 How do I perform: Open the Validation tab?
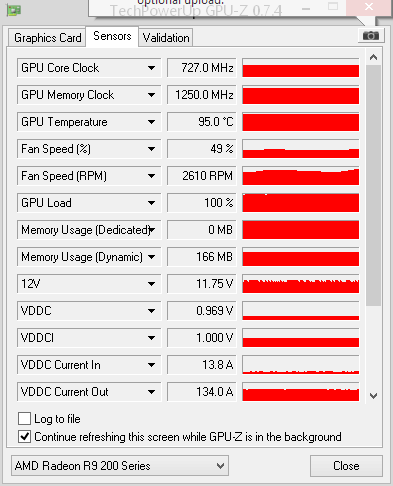point(166,38)
